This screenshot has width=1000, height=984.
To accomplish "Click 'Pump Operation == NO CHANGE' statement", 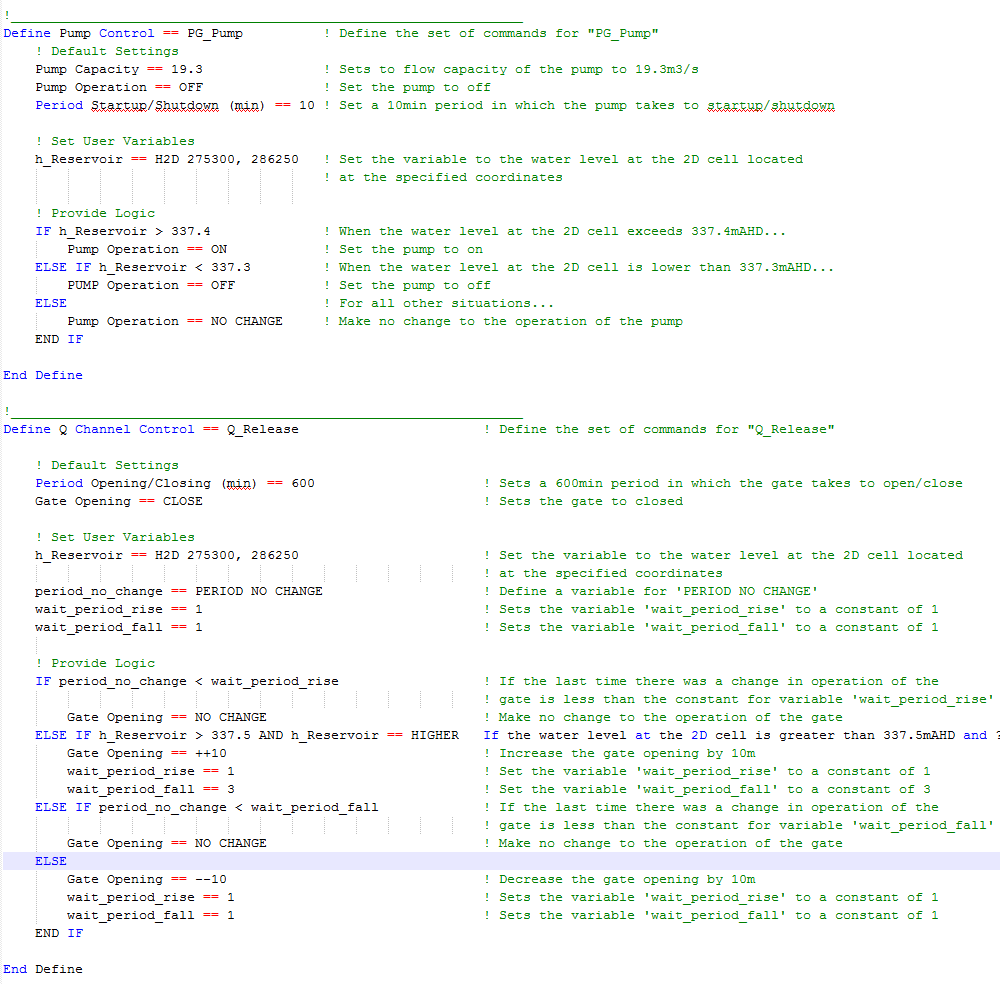I will click(x=175, y=321).
